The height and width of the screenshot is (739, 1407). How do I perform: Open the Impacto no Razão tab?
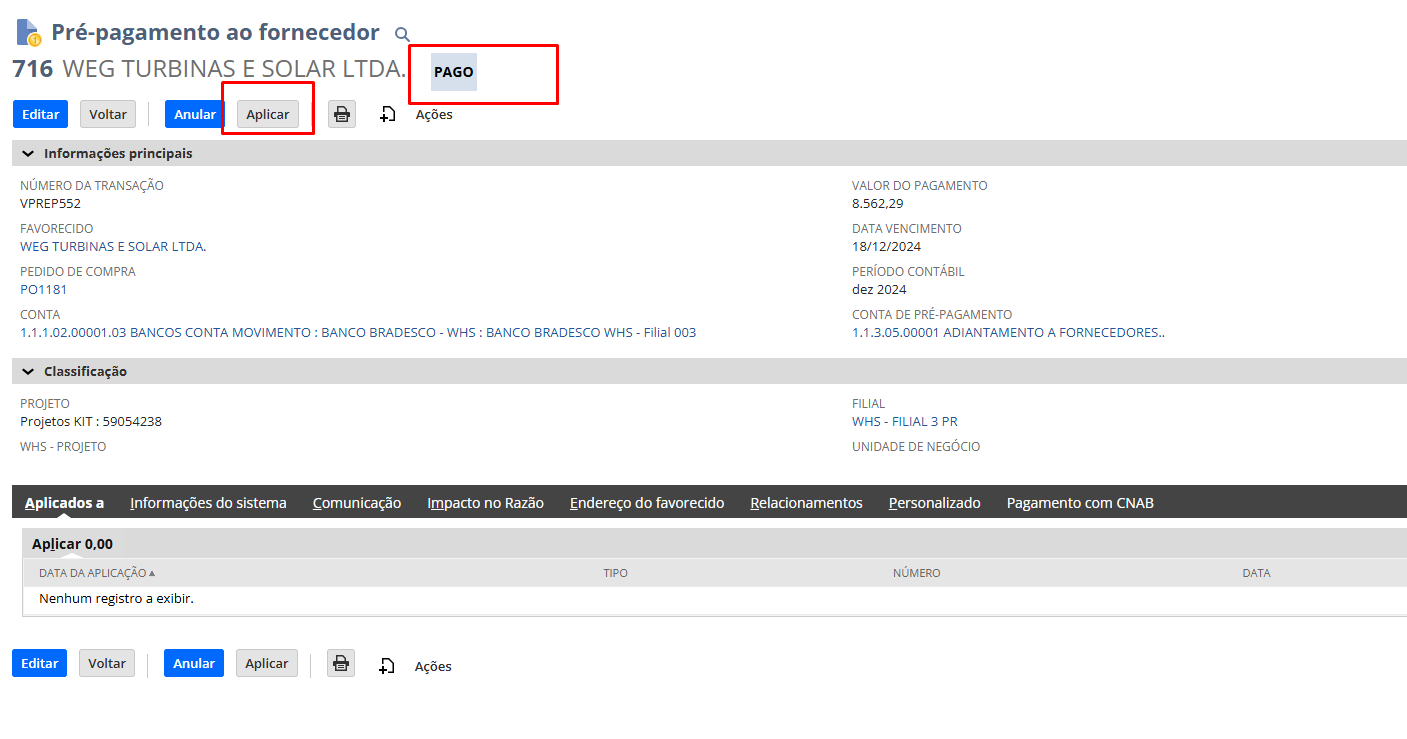(x=485, y=503)
